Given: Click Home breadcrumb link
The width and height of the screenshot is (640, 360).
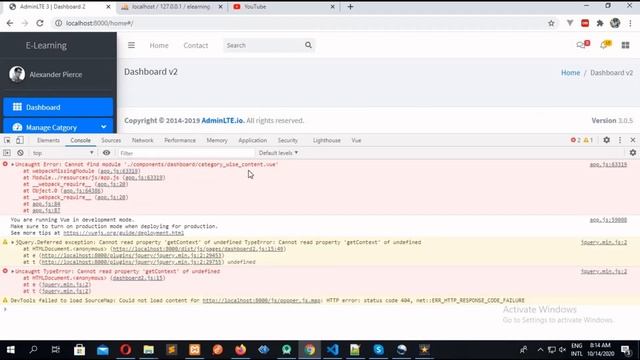Looking at the screenshot, I should click(570, 73).
